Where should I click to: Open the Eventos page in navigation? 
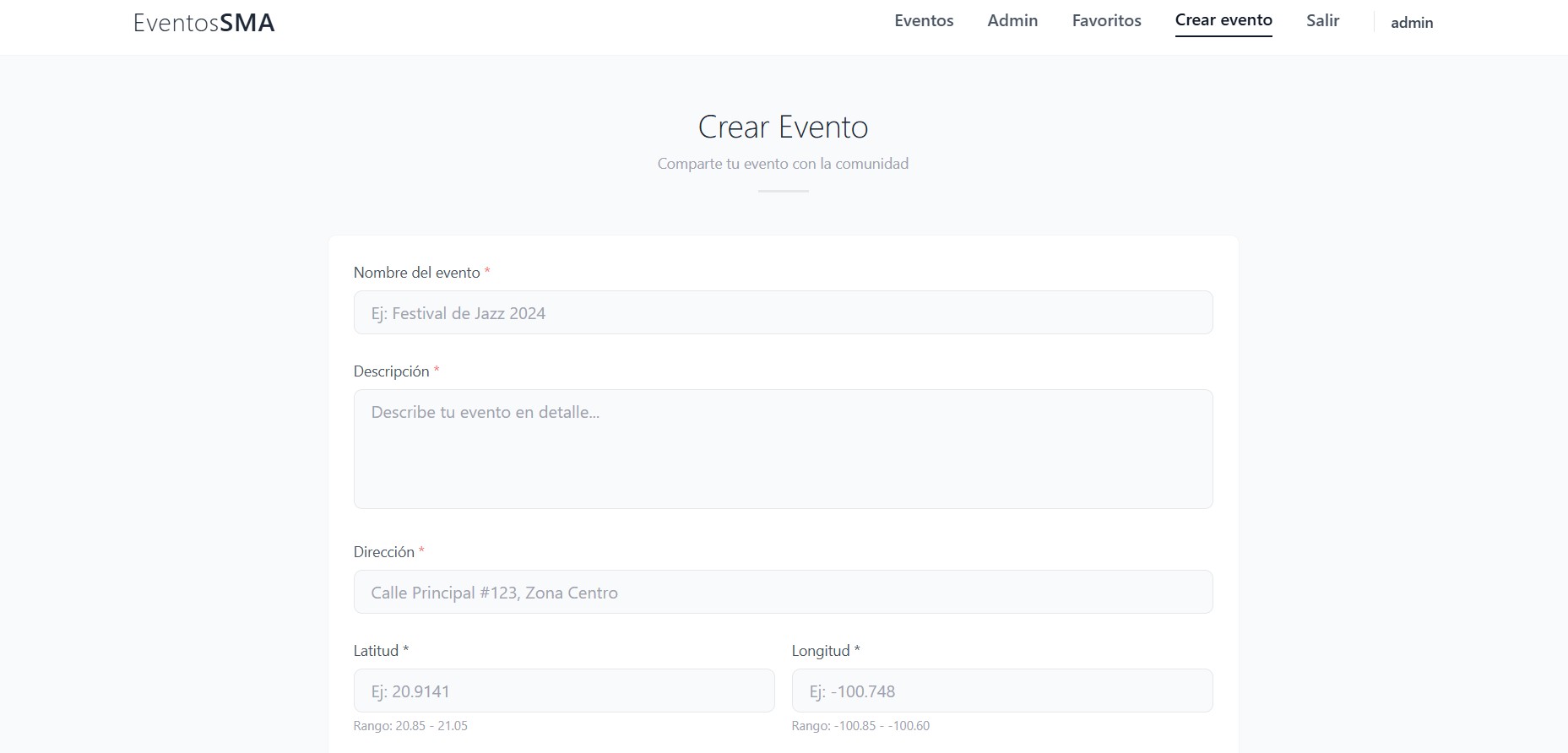(924, 20)
